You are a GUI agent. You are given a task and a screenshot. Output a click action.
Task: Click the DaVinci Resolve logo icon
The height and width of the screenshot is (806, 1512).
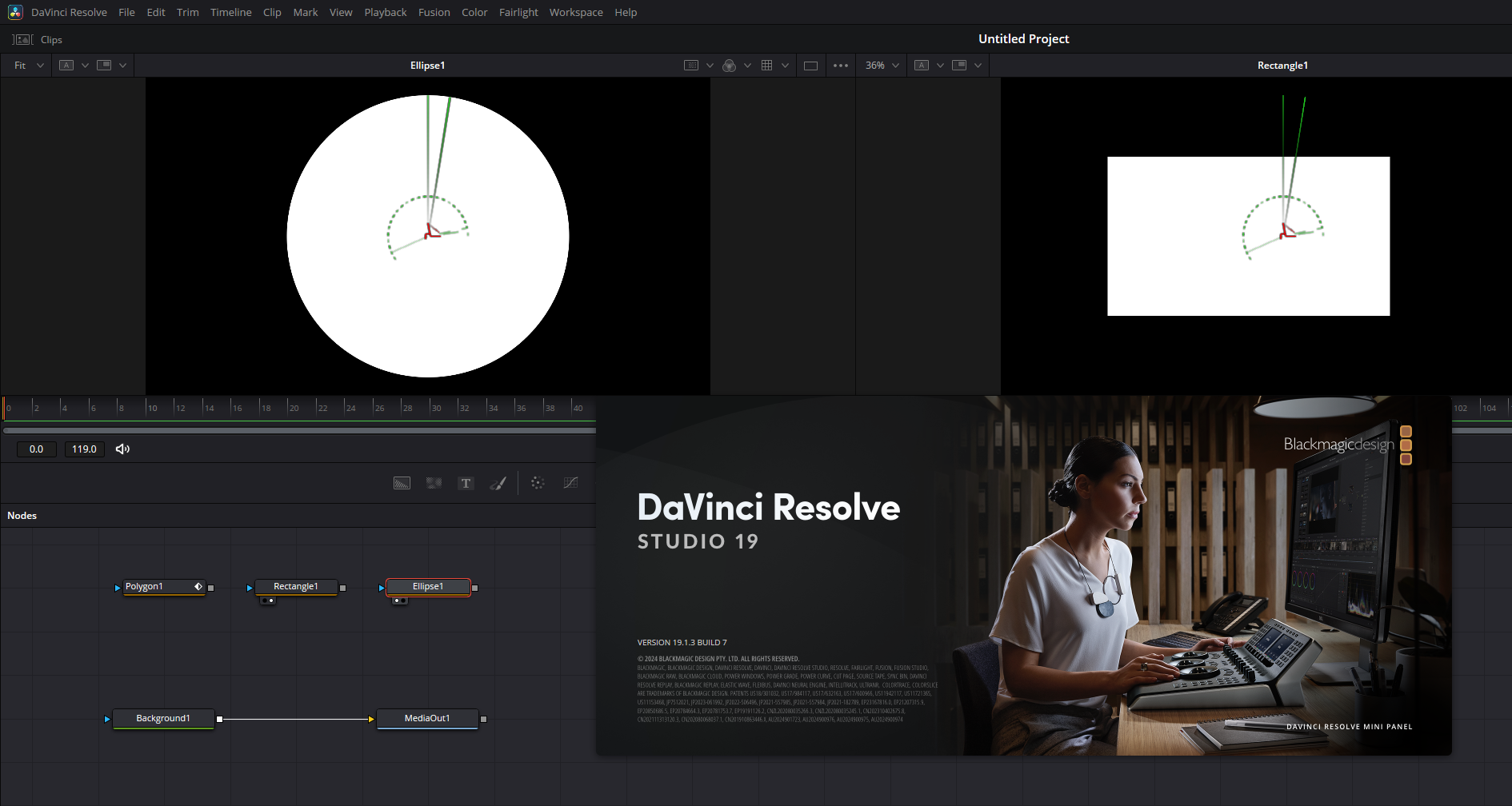[x=15, y=12]
